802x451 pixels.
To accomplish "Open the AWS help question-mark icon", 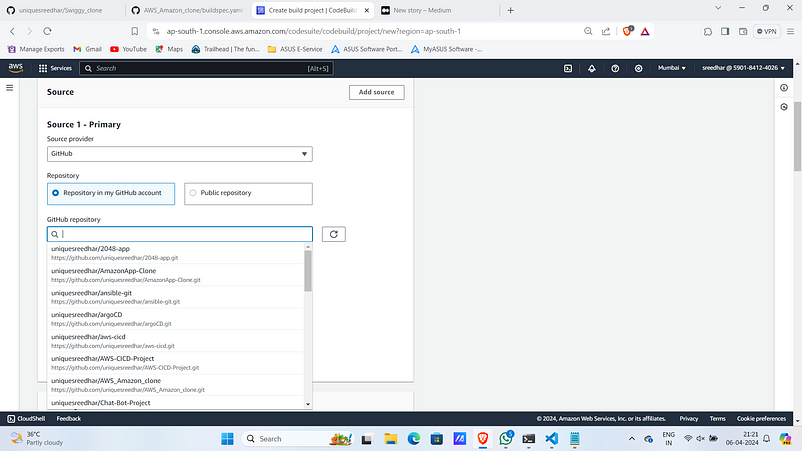I will [615, 68].
